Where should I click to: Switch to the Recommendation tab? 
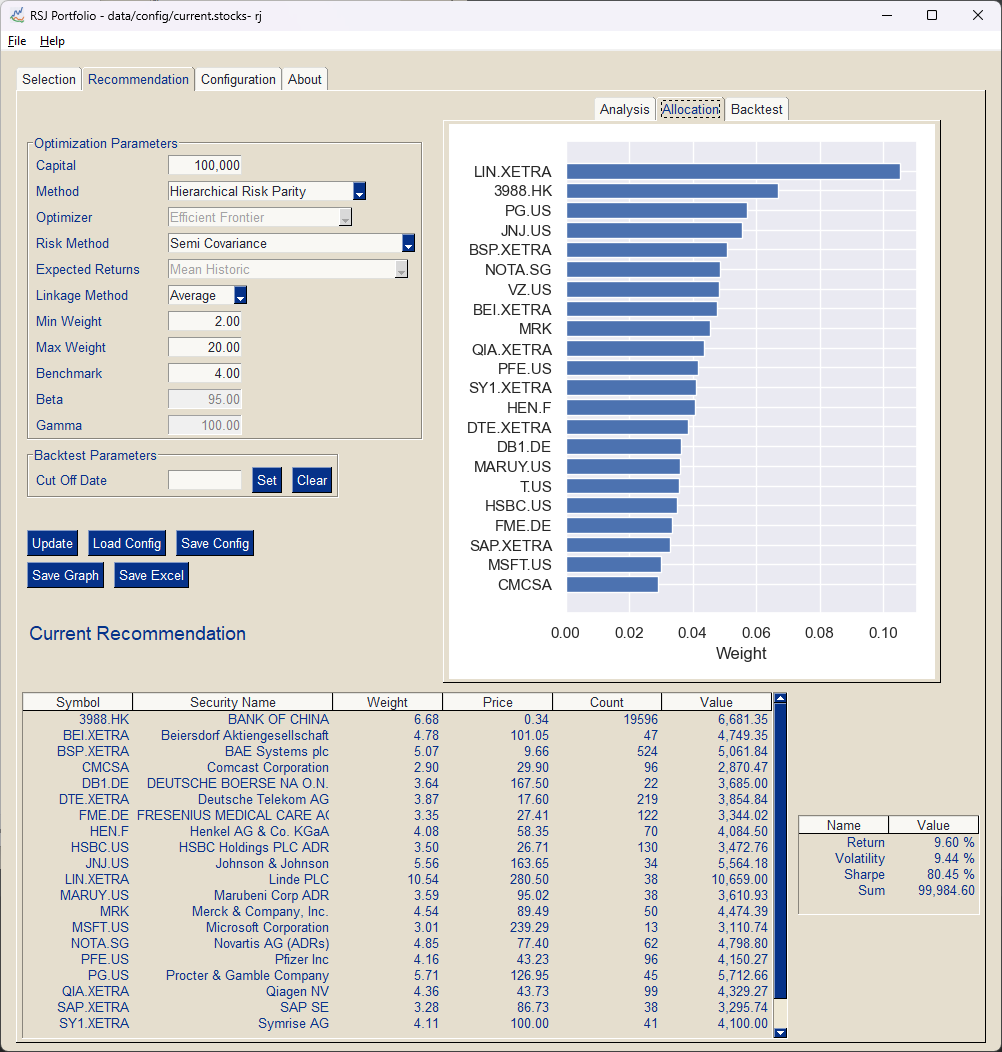coord(138,79)
